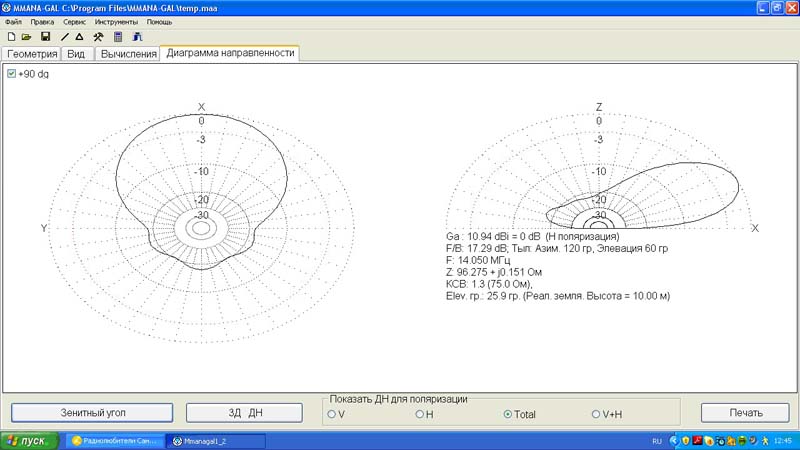Open the Инструменты menu
800x450 pixels.
pyautogui.click(x=117, y=21)
